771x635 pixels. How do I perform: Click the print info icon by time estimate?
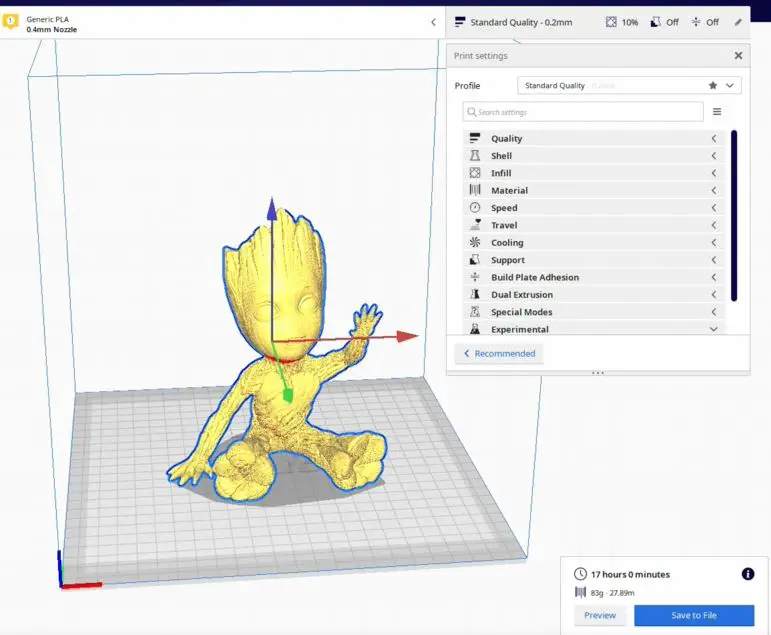pyautogui.click(x=748, y=574)
